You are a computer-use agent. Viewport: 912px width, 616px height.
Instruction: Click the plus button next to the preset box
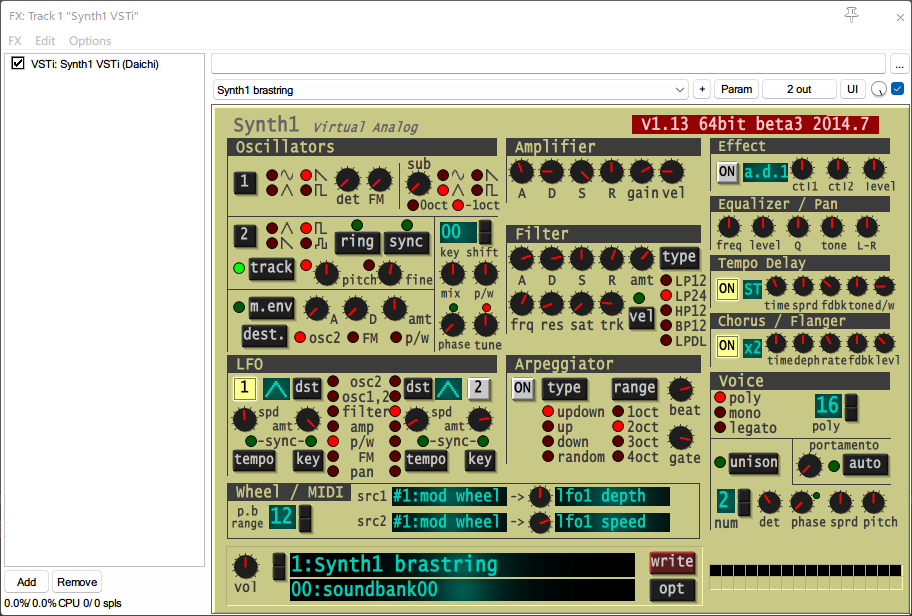(x=702, y=90)
